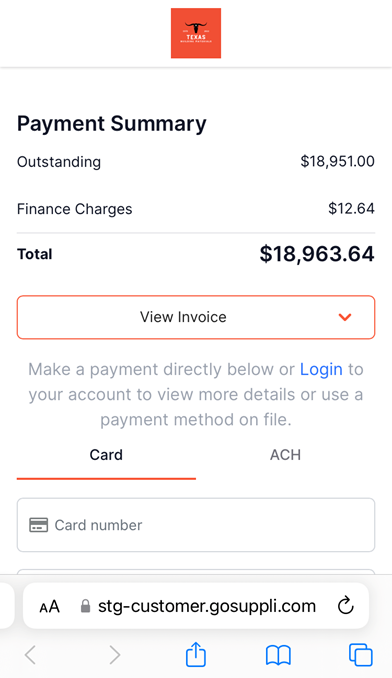Open the AA text size menu

(x=49, y=607)
